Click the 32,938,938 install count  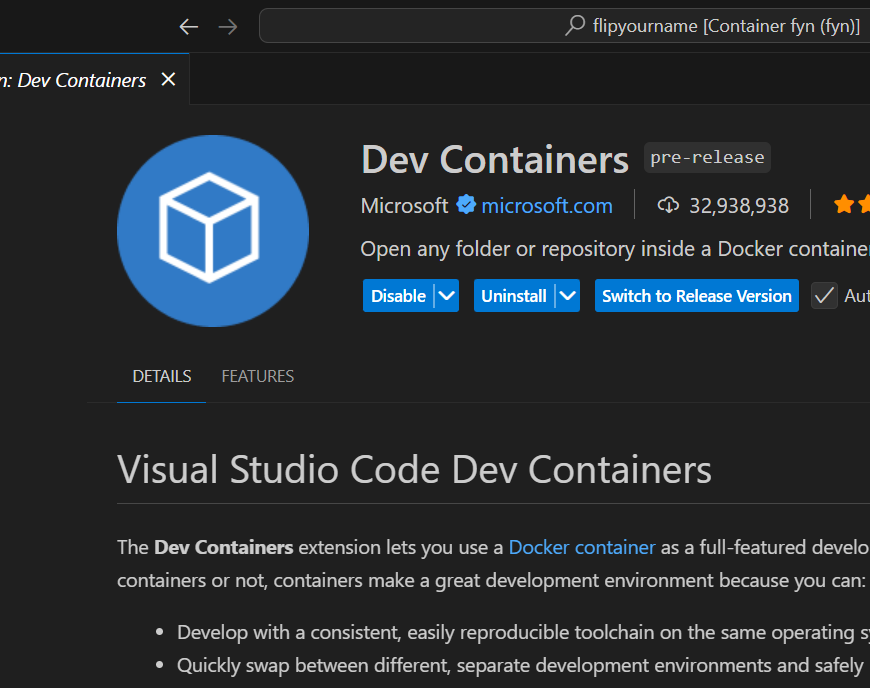click(739, 206)
